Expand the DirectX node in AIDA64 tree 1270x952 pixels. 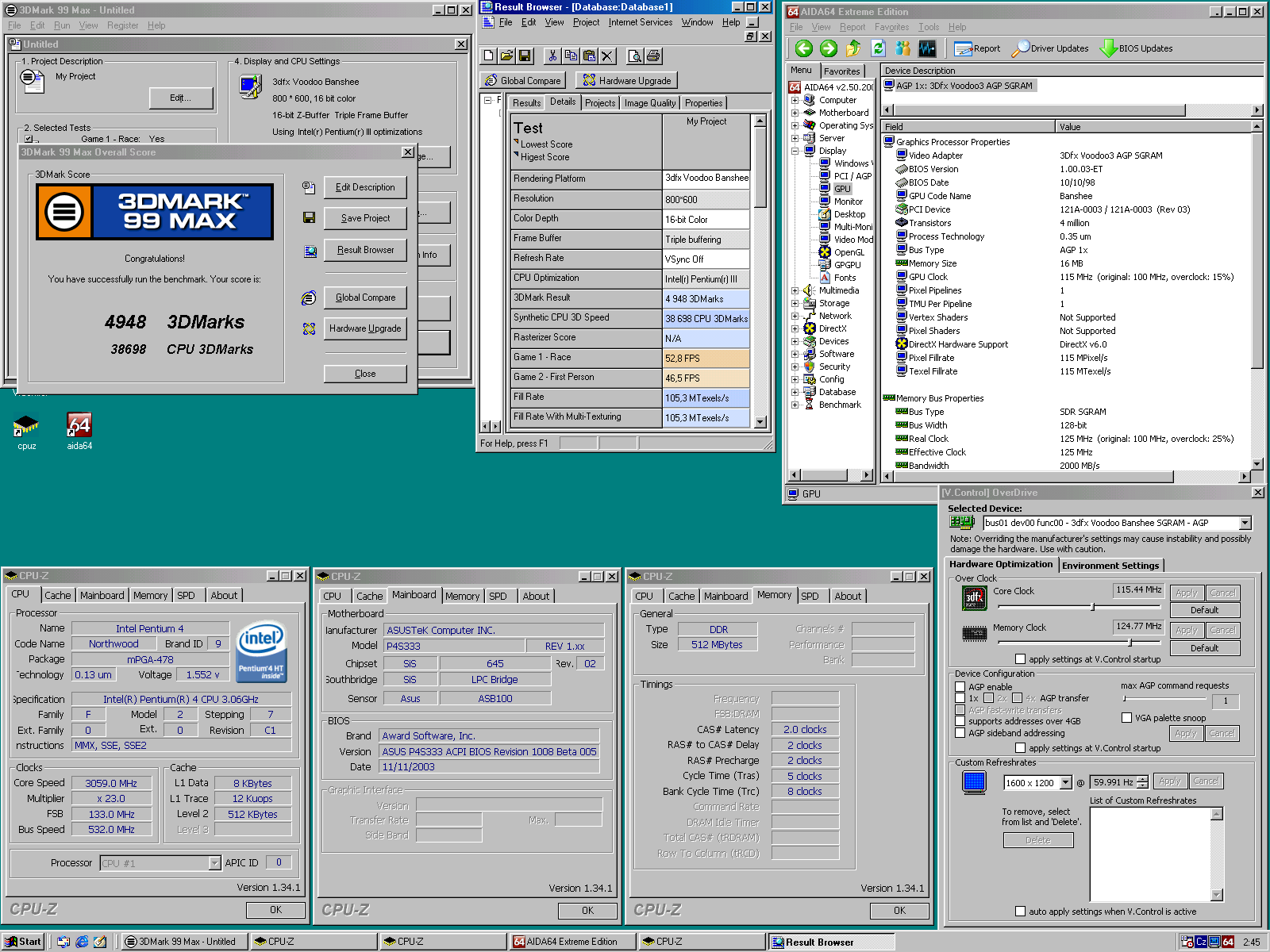[x=795, y=328]
